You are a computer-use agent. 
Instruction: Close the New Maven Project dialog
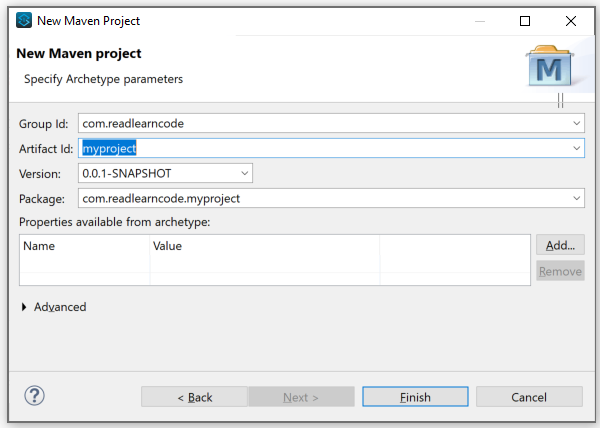pos(571,20)
